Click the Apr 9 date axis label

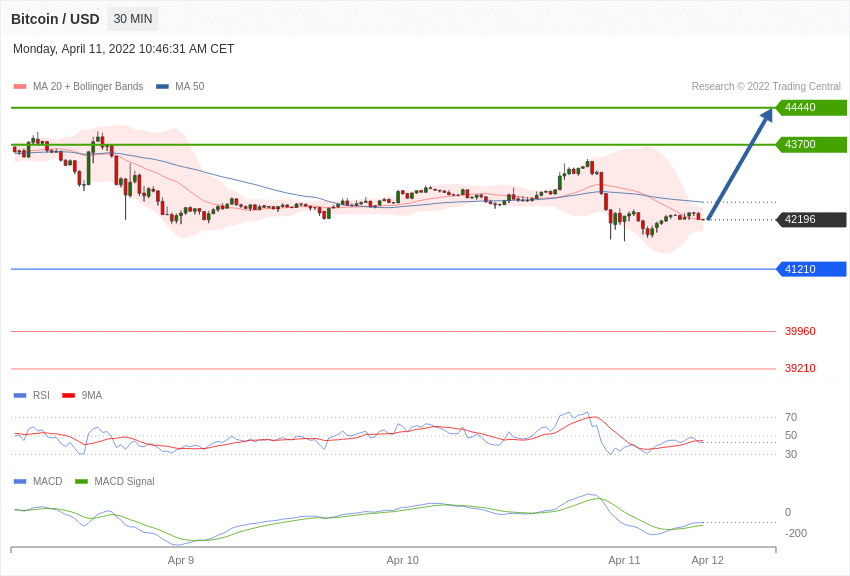pyautogui.click(x=181, y=560)
